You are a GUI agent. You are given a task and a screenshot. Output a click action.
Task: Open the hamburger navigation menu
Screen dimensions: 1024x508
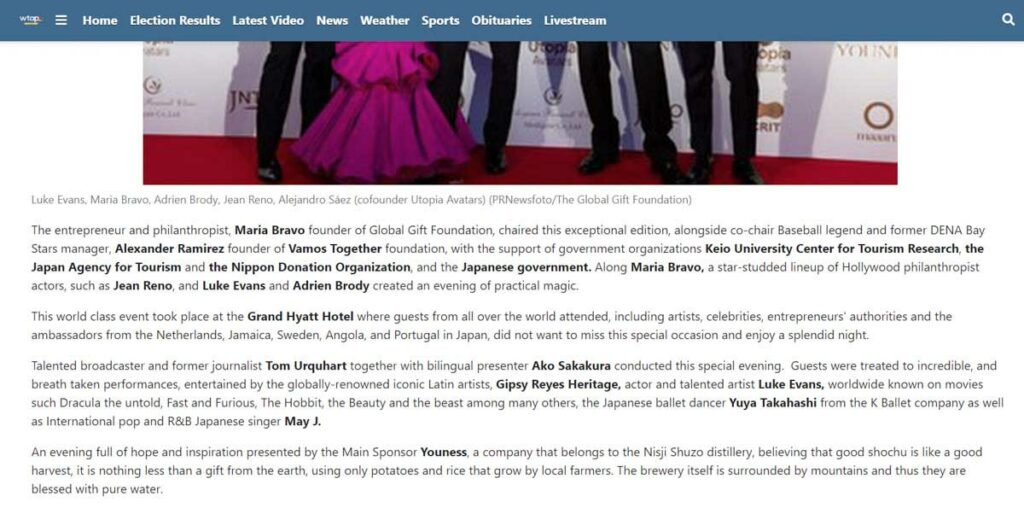(61, 20)
